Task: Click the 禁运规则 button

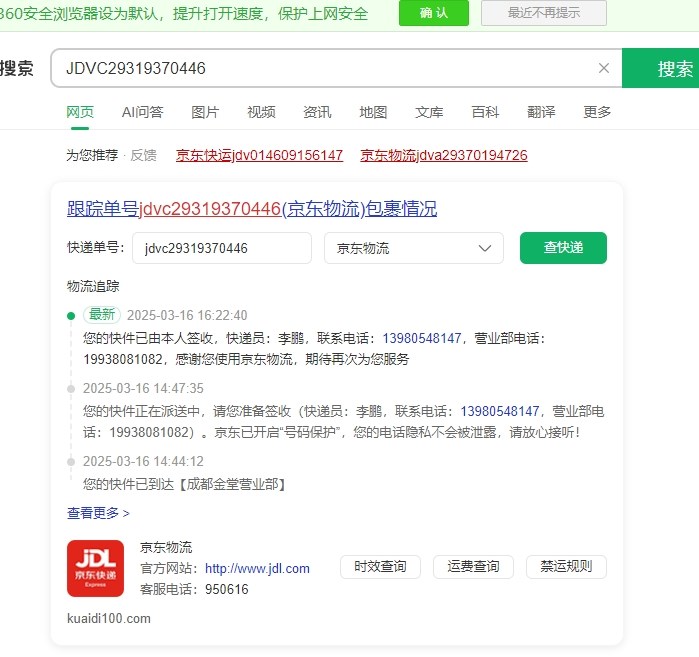Action: click(567, 567)
